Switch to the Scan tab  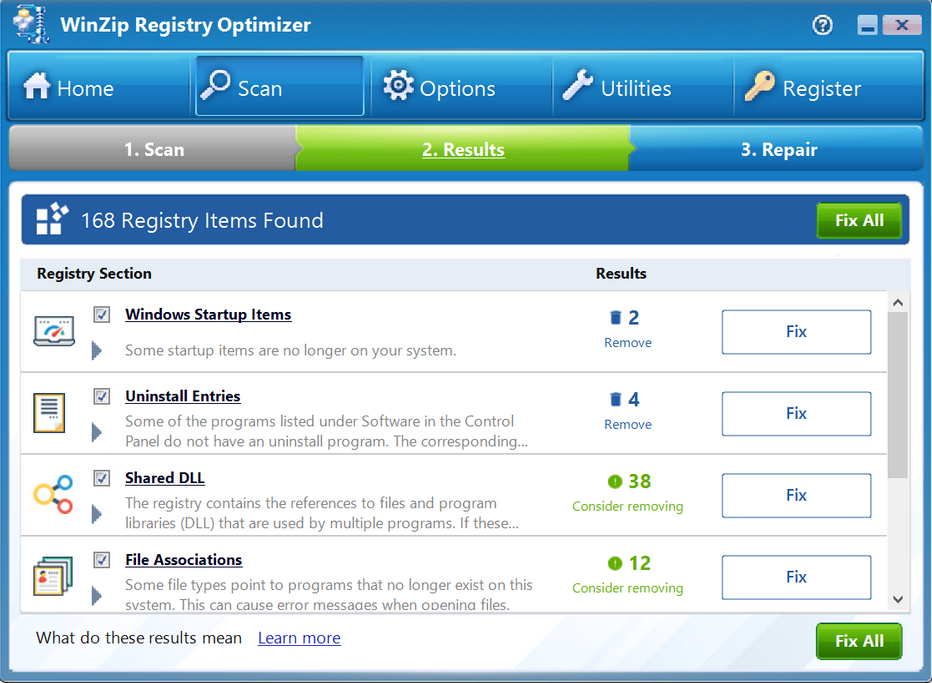tap(279, 86)
